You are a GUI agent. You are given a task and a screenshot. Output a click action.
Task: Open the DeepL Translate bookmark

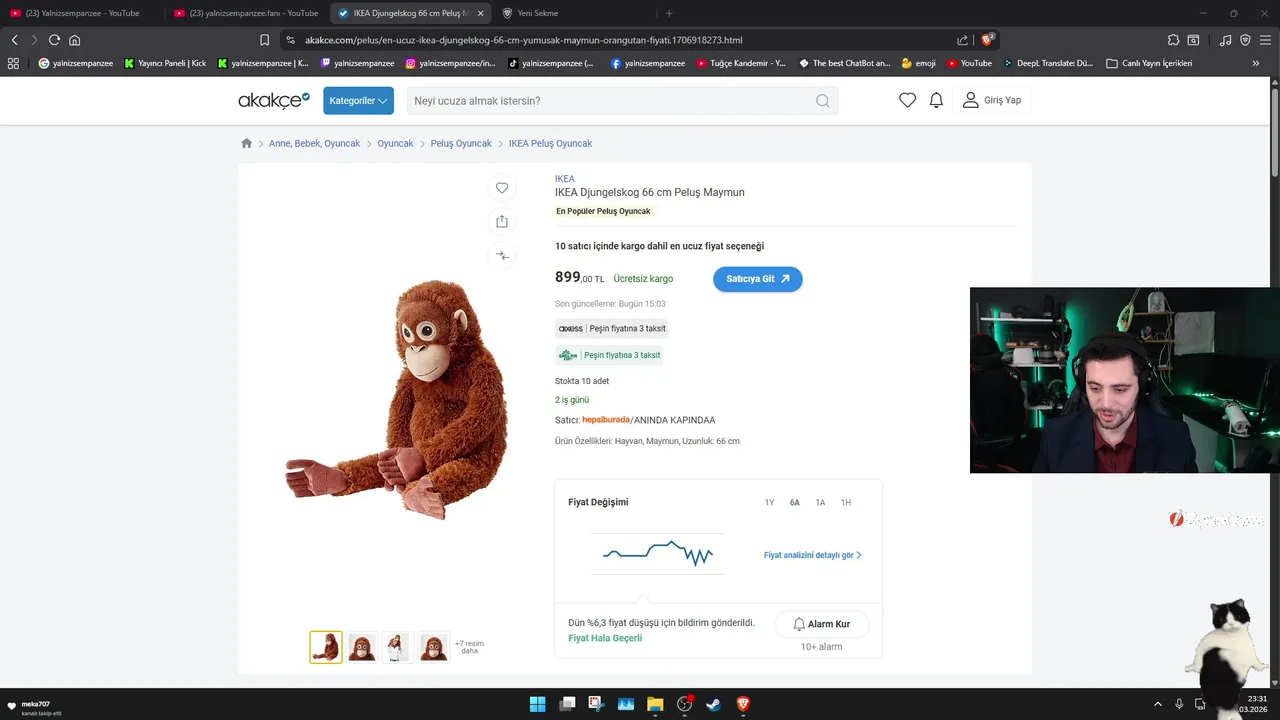[1047, 63]
